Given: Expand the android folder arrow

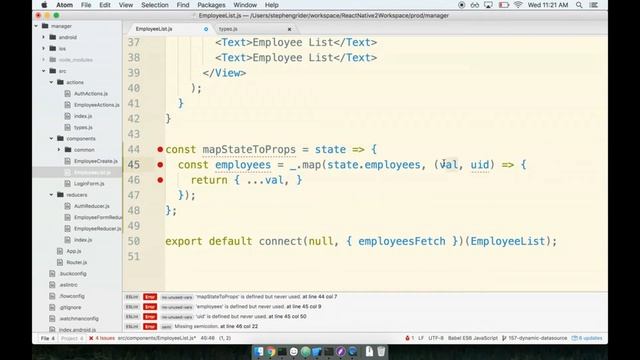Looking at the screenshot, I should 44,37.
